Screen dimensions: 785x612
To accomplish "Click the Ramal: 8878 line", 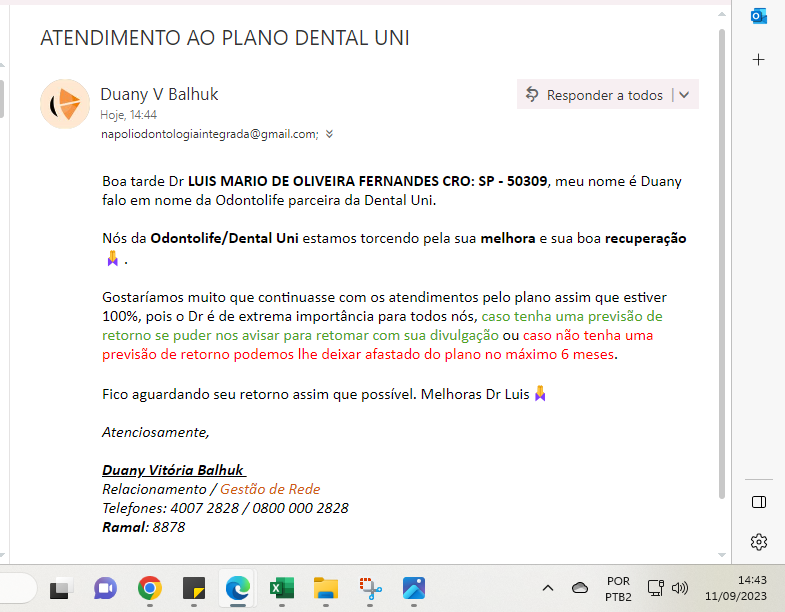I will 144,527.
